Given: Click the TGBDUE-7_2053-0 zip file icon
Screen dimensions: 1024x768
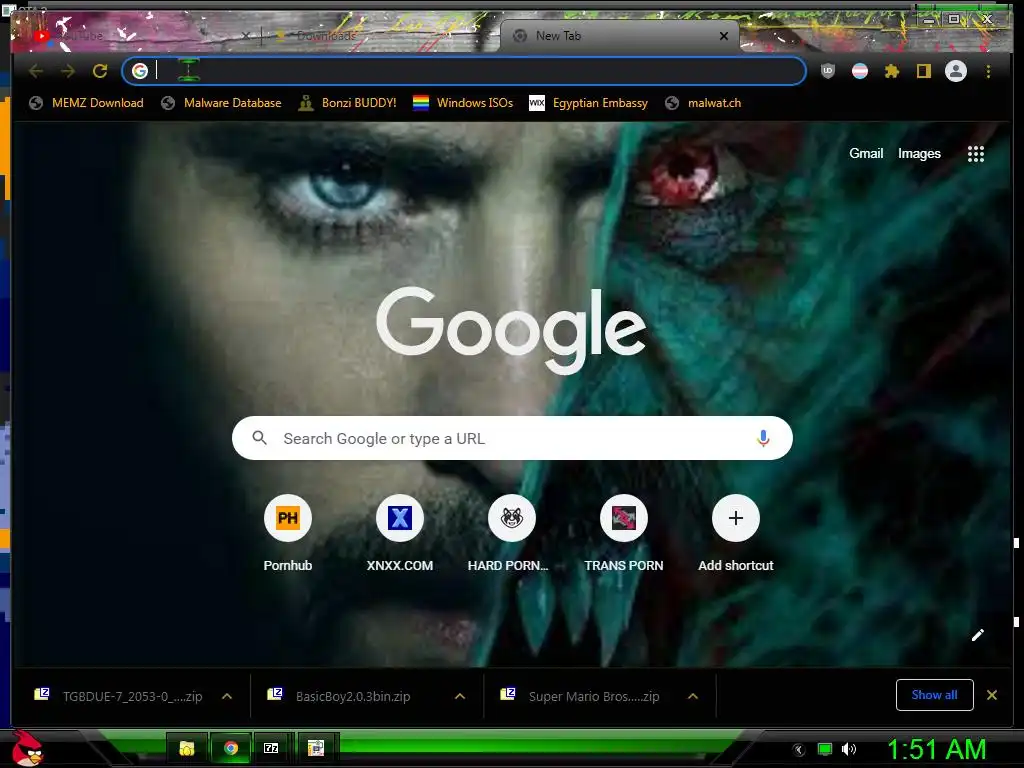Looking at the screenshot, I should [x=42, y=694].
